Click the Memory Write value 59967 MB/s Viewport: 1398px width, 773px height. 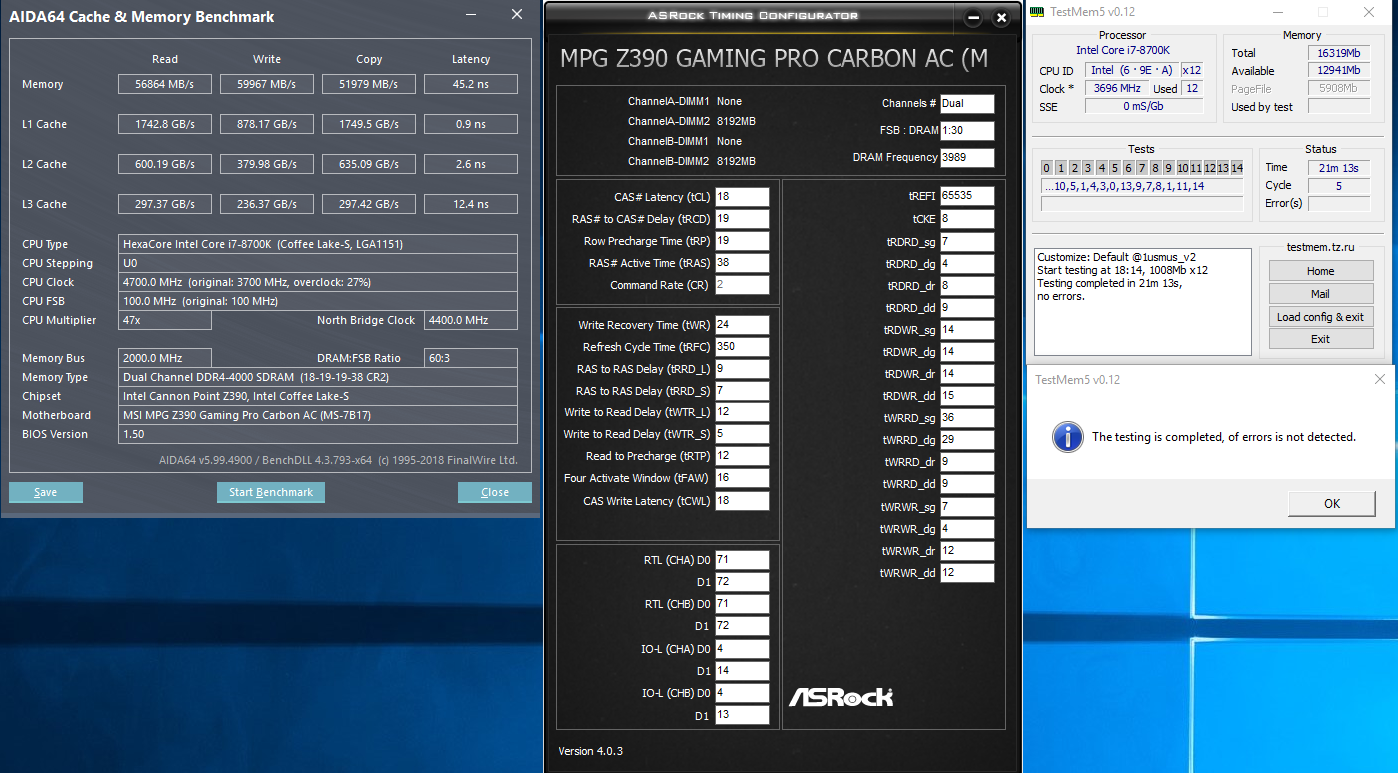(267, 85)
